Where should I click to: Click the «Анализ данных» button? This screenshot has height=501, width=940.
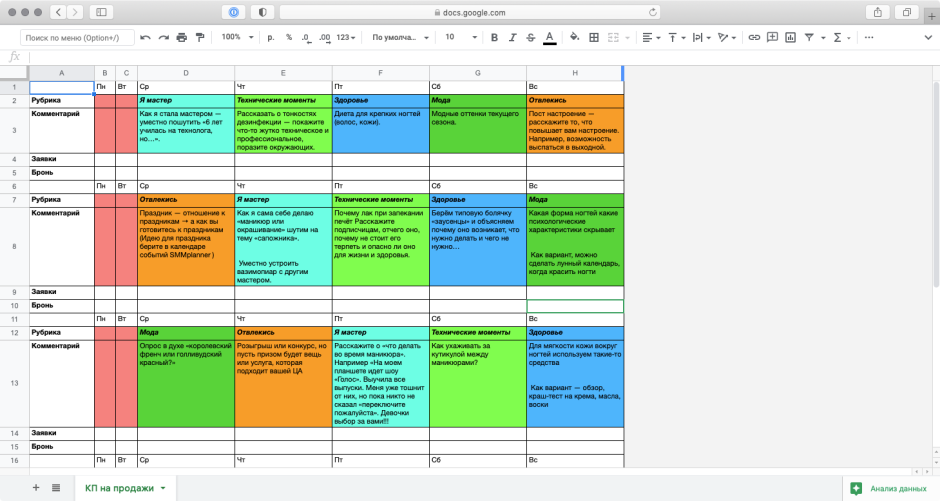pyautogui.click(x=889, y=488)
